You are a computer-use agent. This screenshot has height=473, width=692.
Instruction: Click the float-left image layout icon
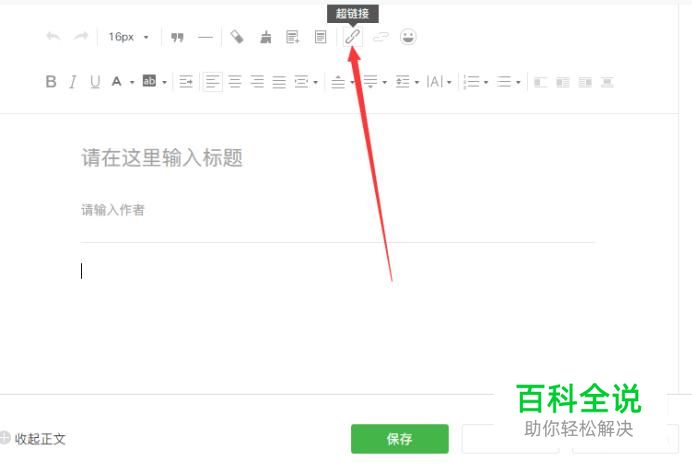(x=540, y=82)
